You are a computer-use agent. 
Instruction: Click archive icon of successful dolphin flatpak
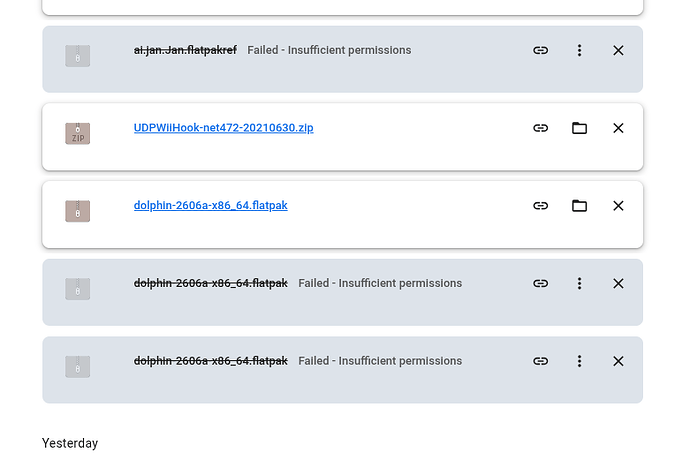[x=77, y=211]
